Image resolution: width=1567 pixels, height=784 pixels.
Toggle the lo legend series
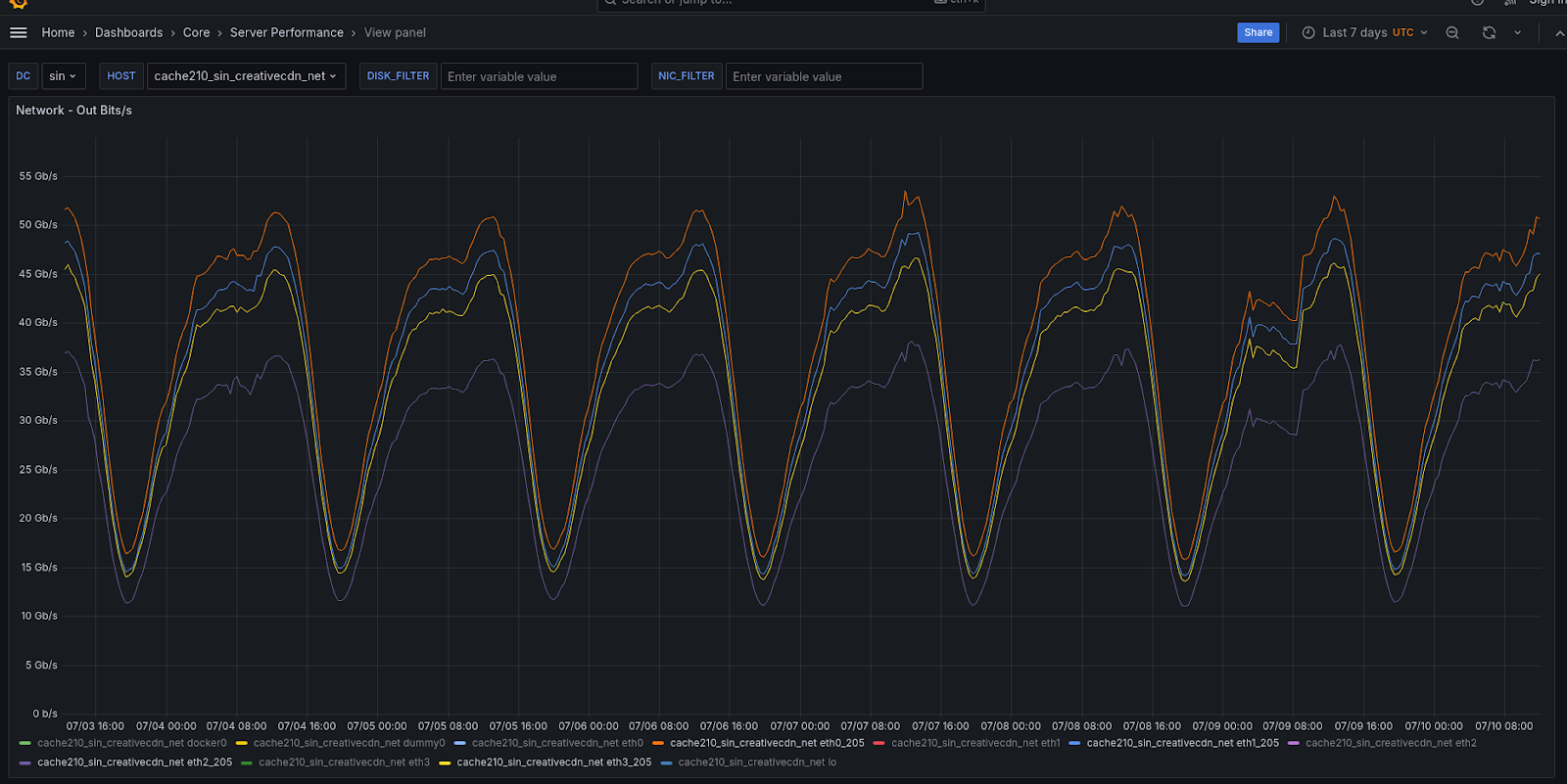pos(757,762)
